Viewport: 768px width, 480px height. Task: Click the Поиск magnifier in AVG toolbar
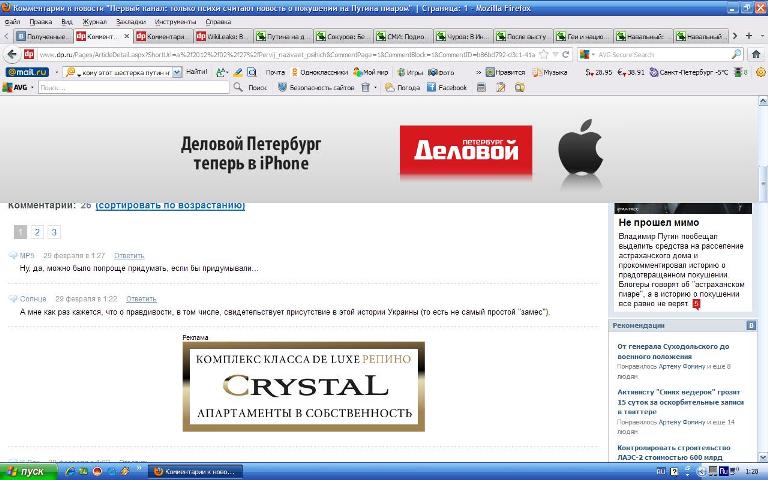(238, 87)
